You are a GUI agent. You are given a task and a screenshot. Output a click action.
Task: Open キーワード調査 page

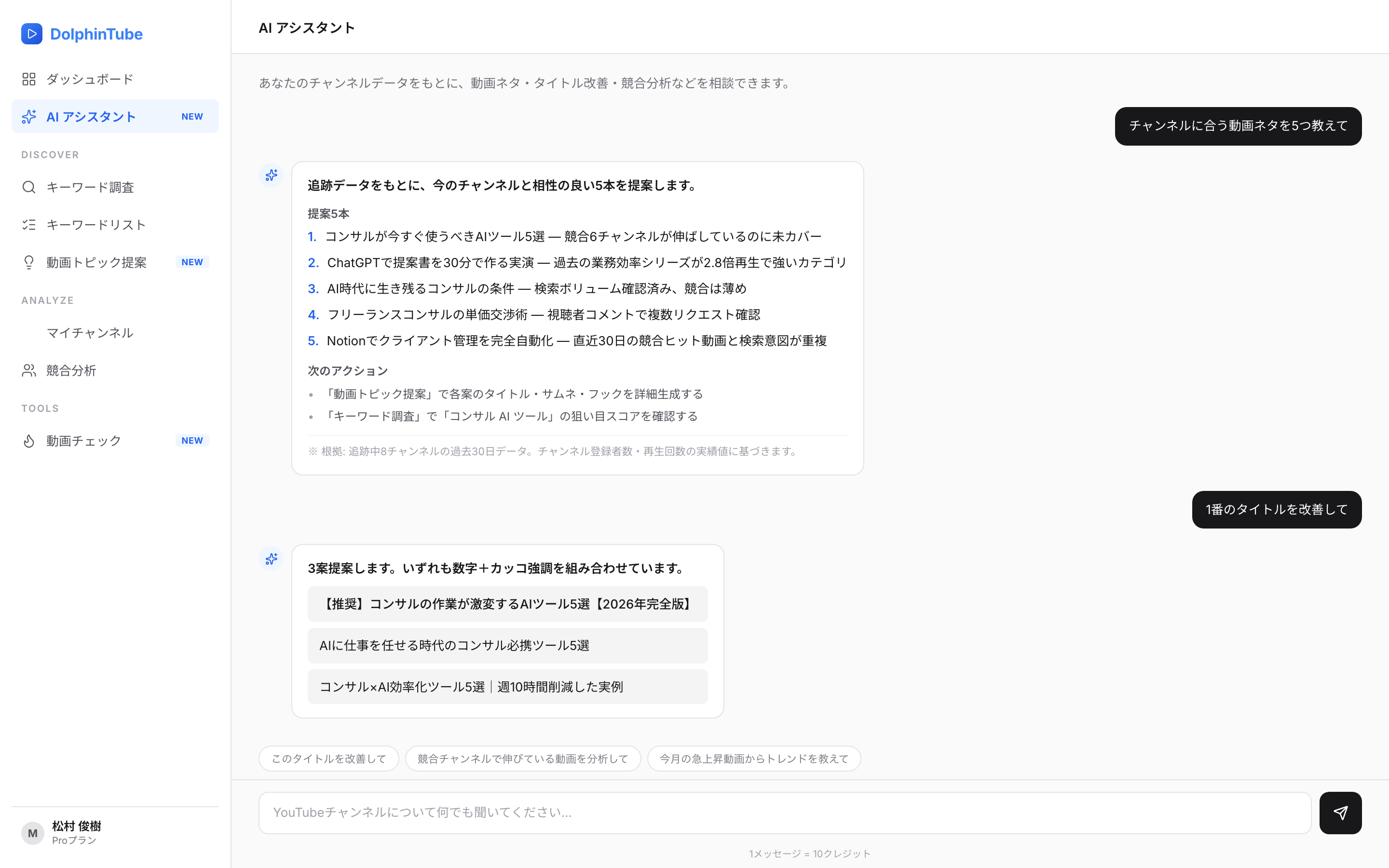[115, 187]
